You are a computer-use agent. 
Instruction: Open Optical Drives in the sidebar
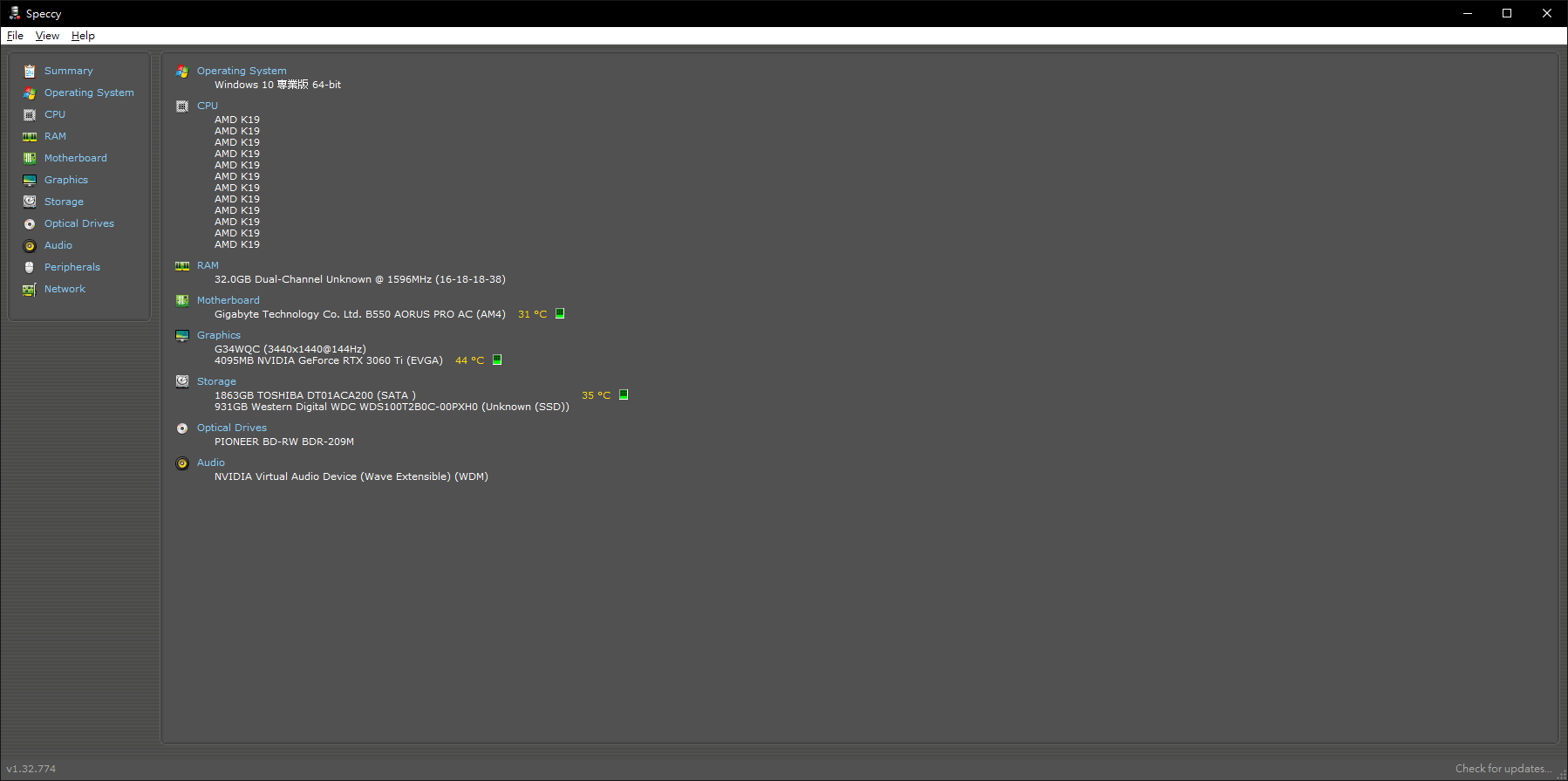click(x=79, y=223)
